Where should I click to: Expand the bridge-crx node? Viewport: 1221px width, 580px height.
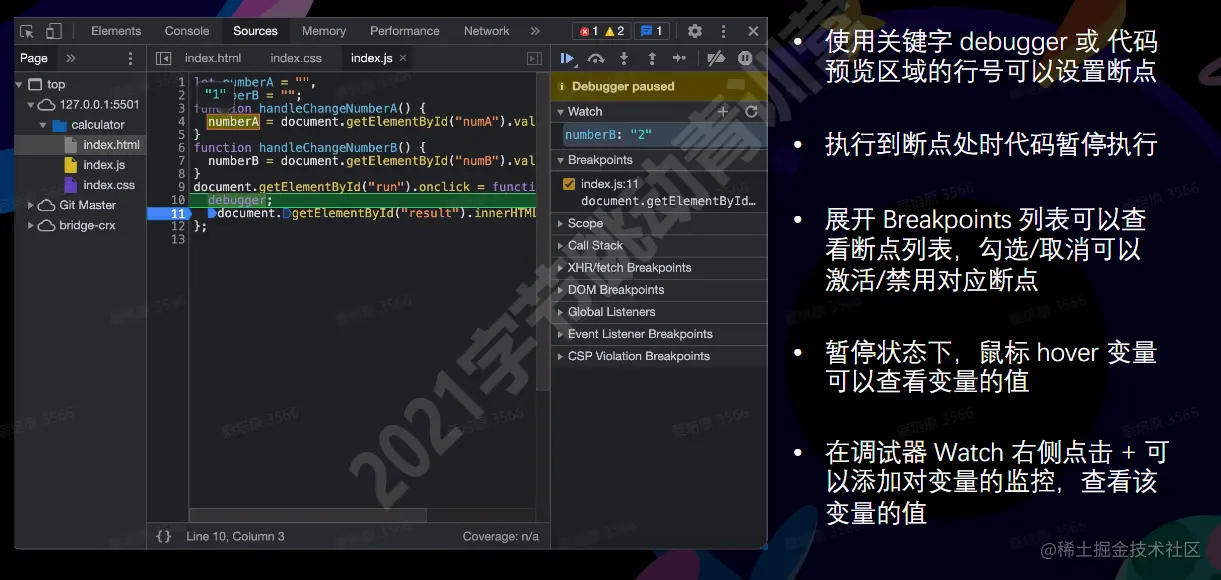[x=31, y=225]
